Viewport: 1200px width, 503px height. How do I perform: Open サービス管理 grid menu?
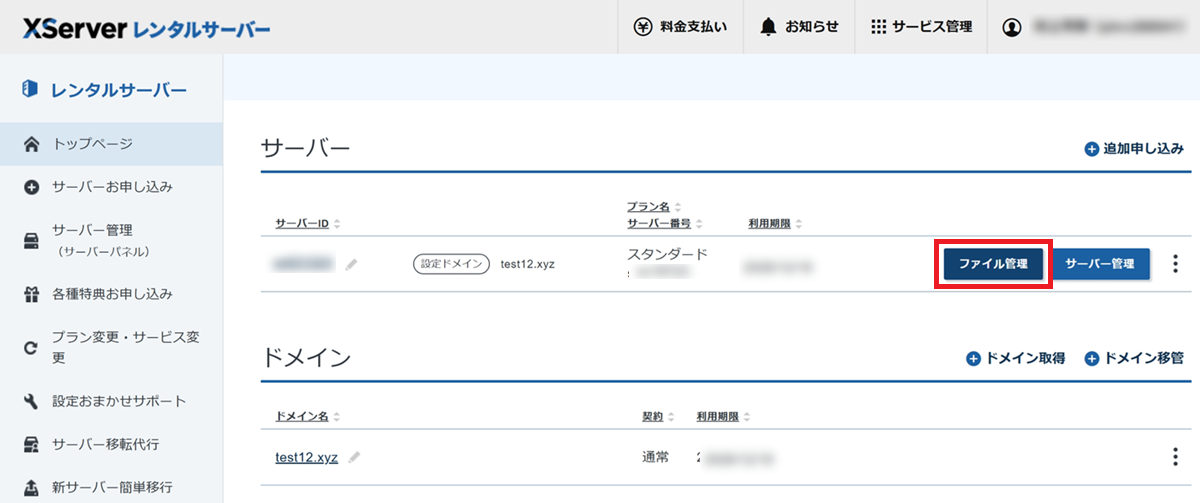pyautogui.click(x=879, y=27)
